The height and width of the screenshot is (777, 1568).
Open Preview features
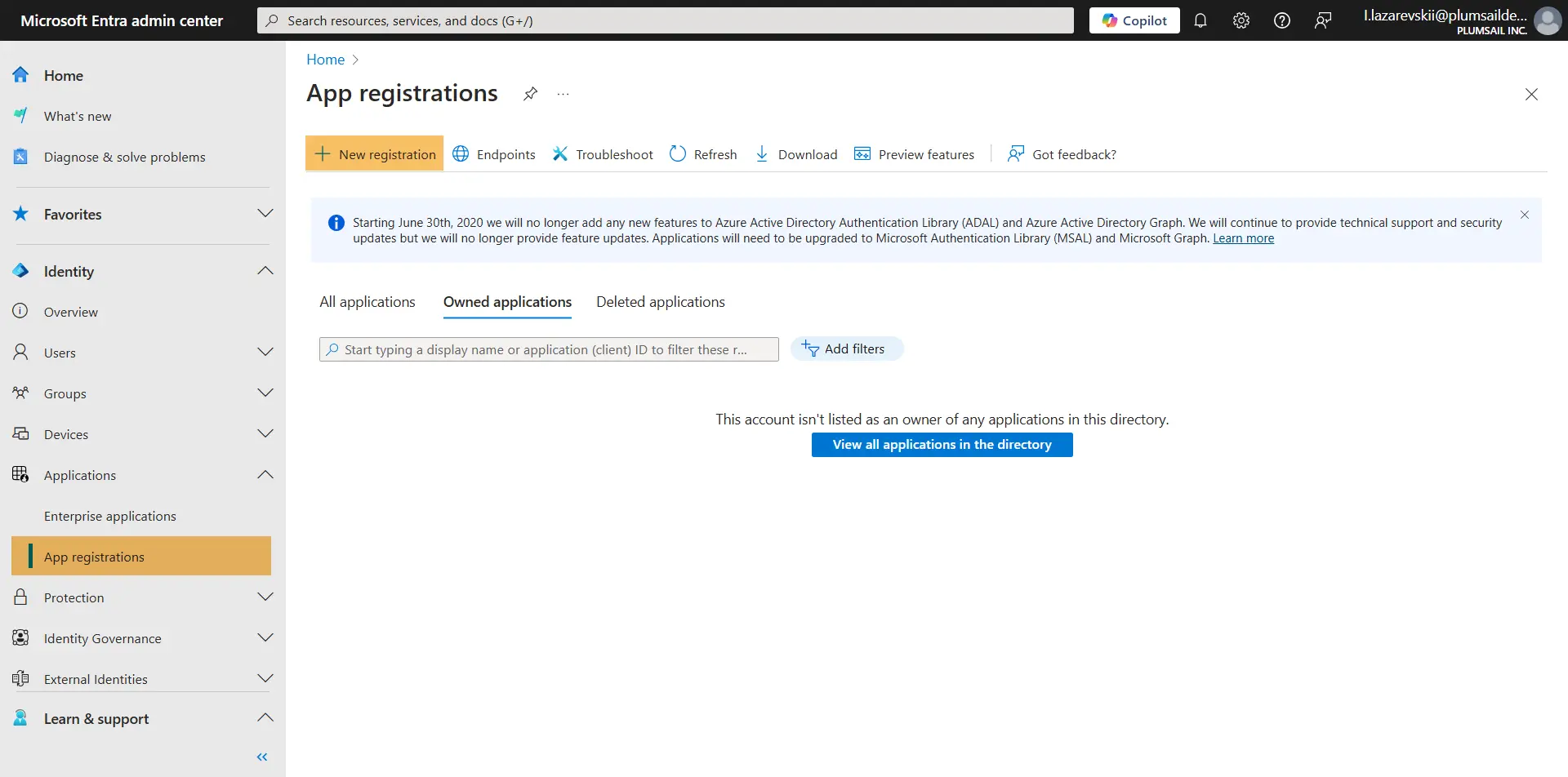pos(914,154)
